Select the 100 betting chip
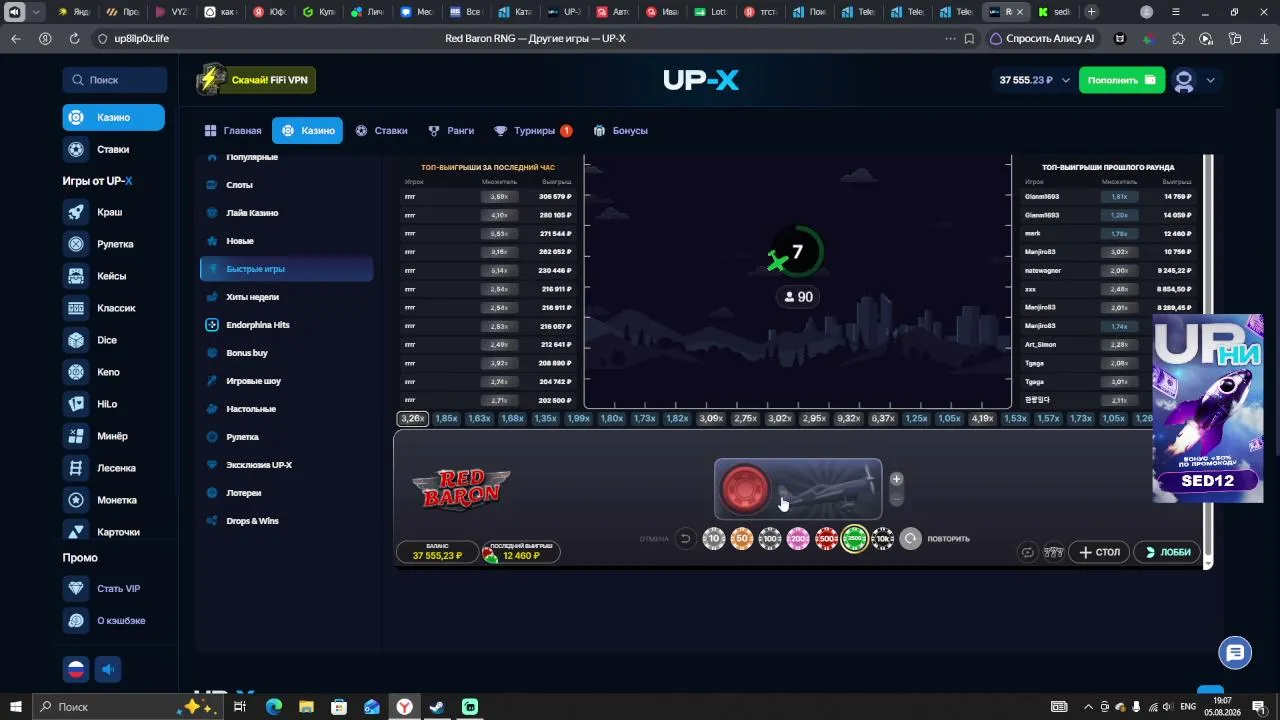Image resolution: width=1280 pixels, height=720 pixels. coord(769,539)
